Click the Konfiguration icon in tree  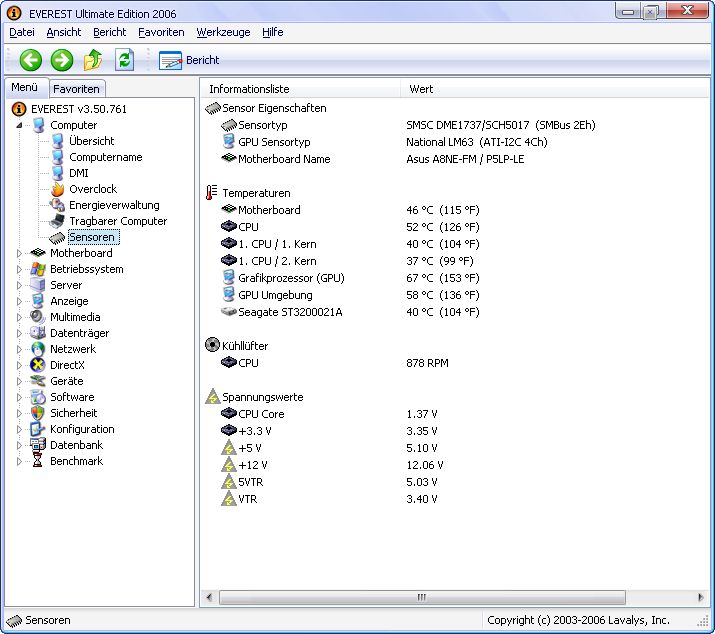tap(38, 429)
